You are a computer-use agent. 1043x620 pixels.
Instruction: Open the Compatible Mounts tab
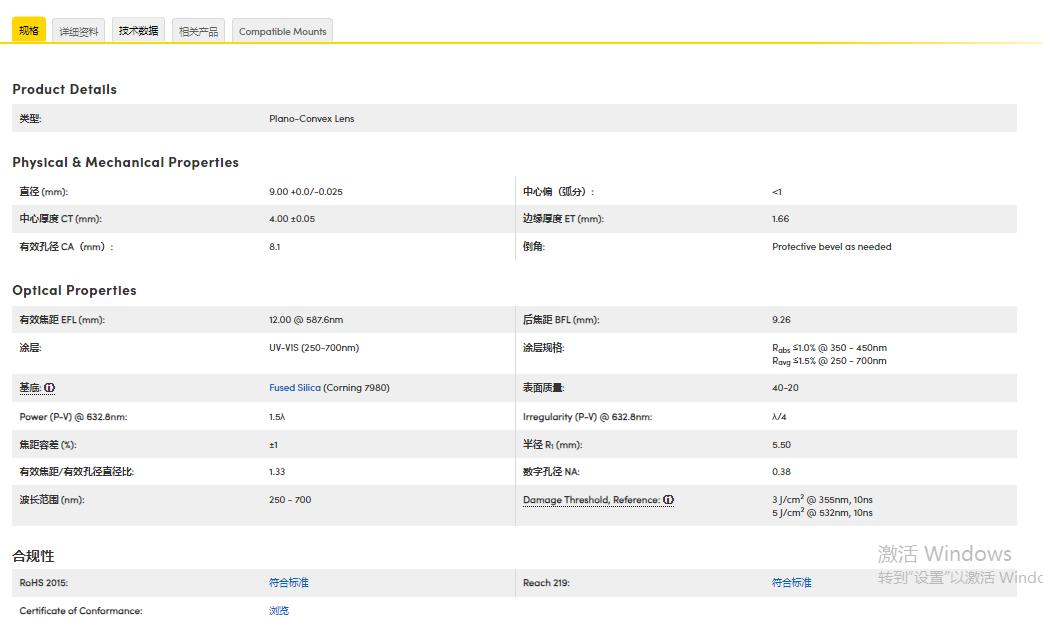282,31
